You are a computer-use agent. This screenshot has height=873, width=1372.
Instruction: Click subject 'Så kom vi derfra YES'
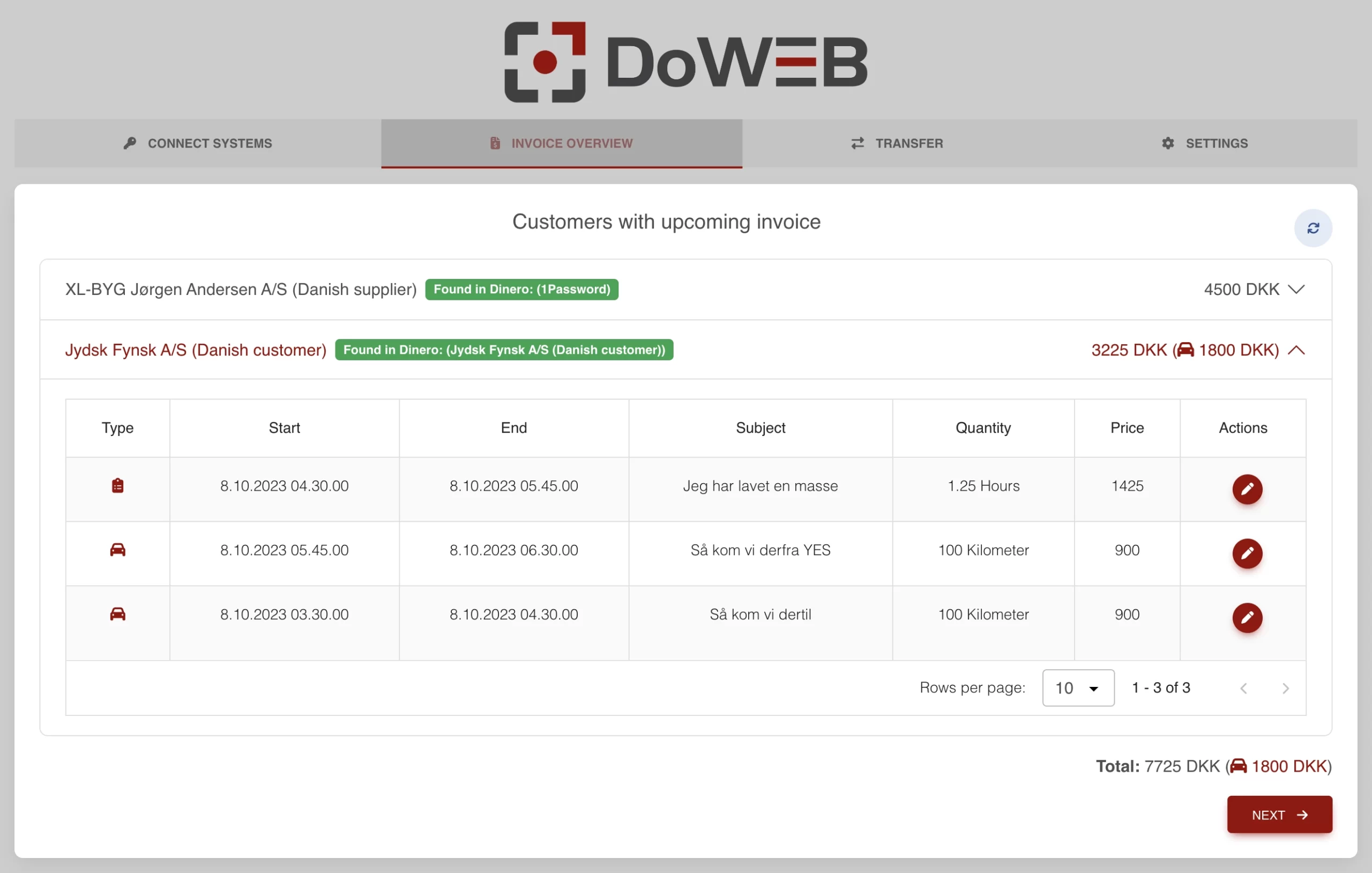click(760, 550)
